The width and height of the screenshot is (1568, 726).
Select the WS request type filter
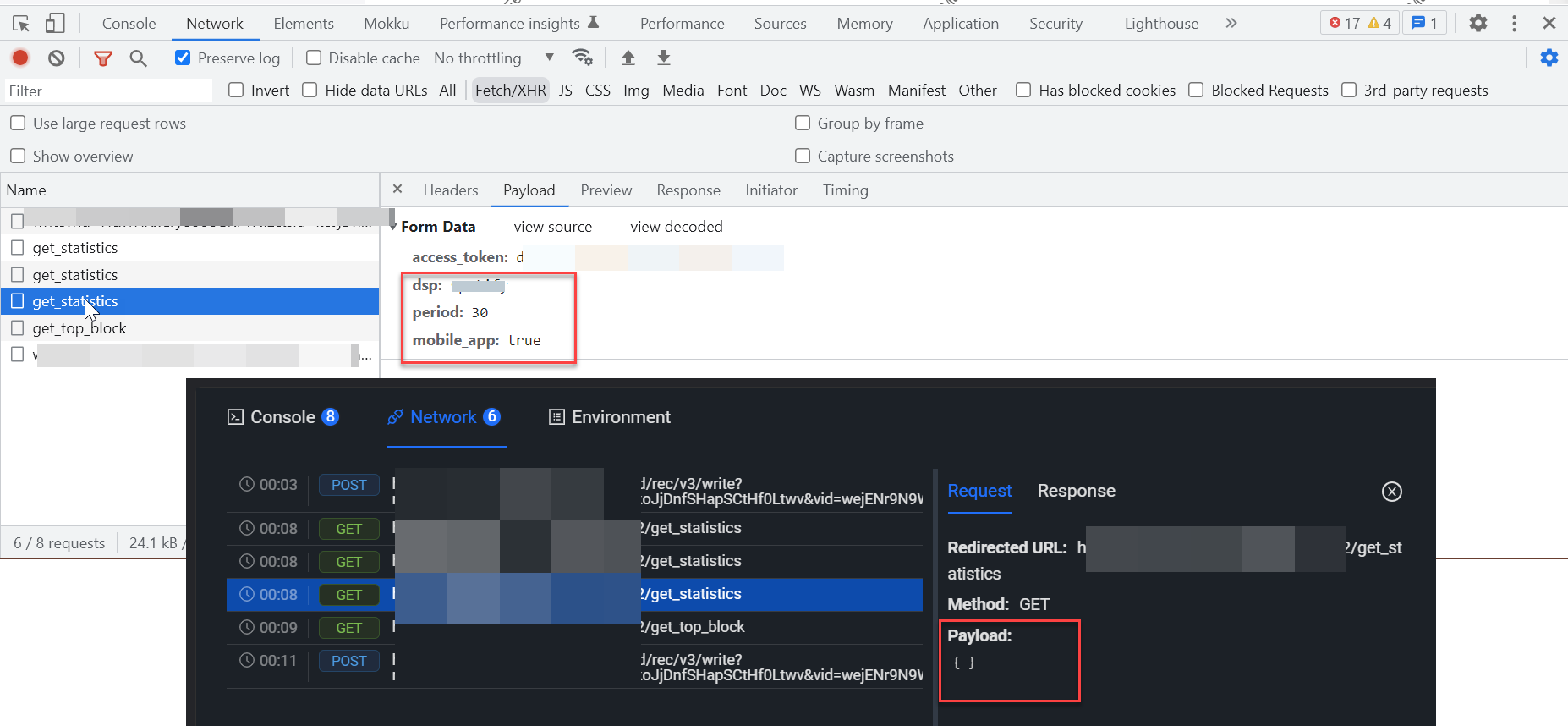(810, 90)
